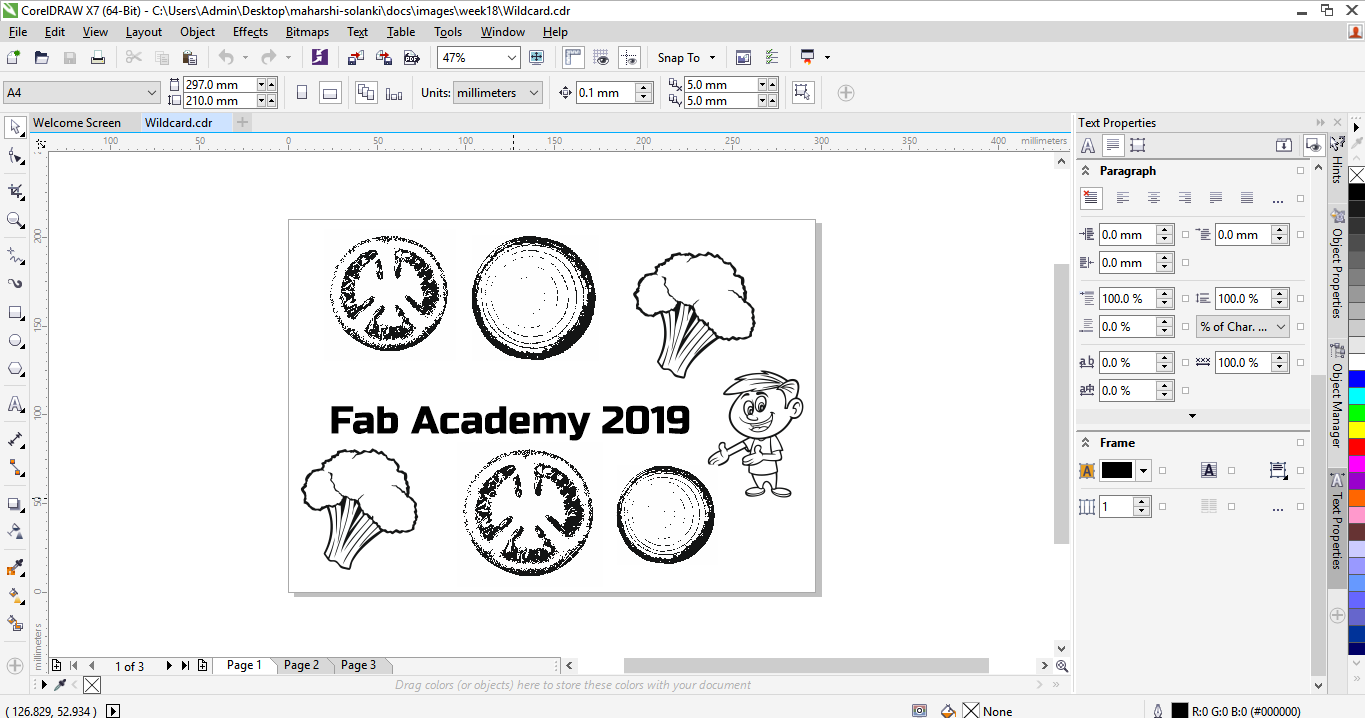Select the Zoom magnifier tool in the toolbox
This screenshot has height=718, width=1365.
pos(15,220)
